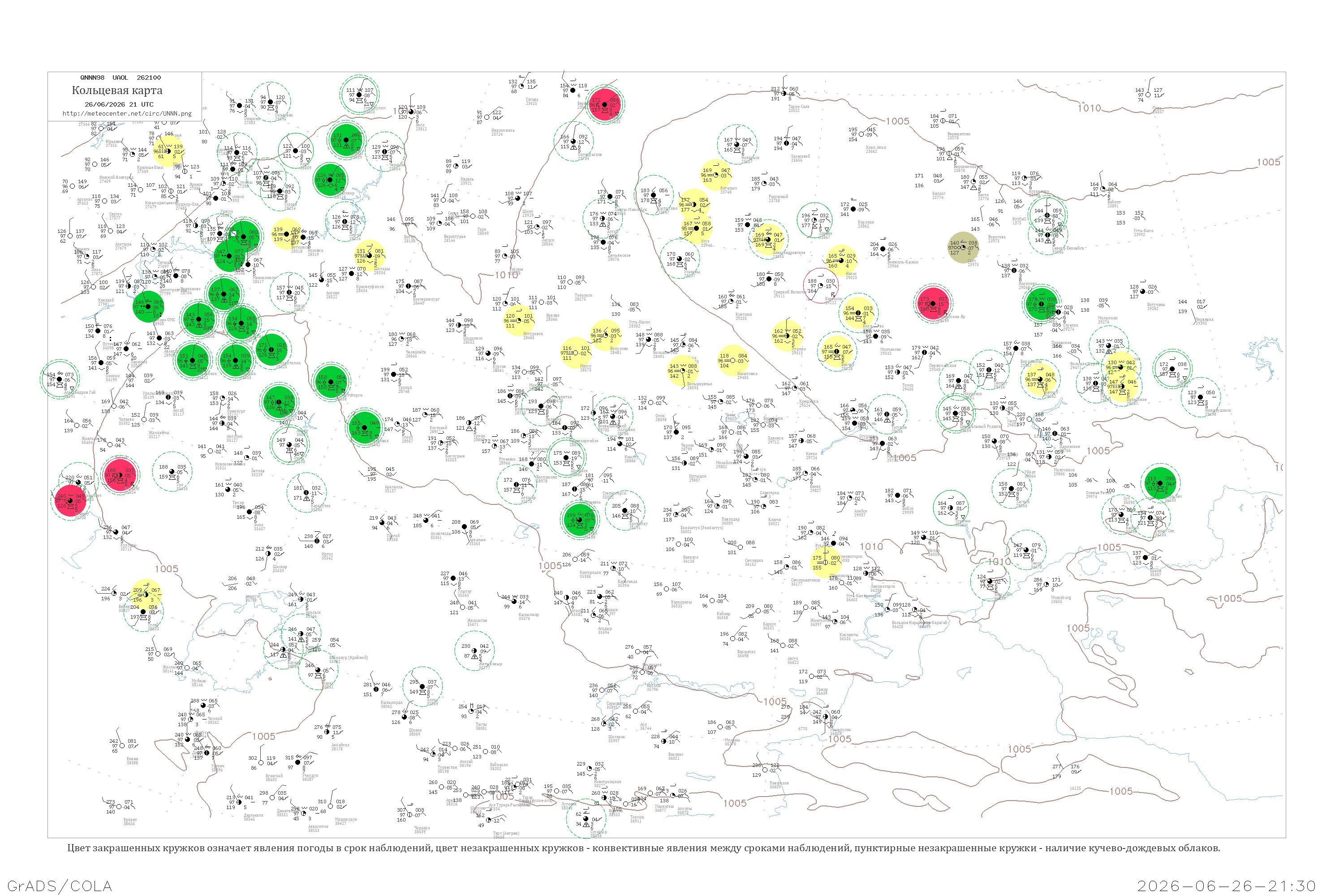Click the station label "Ерментау"
Viewport: 1344px width, 896px height.
click(638, 525)
